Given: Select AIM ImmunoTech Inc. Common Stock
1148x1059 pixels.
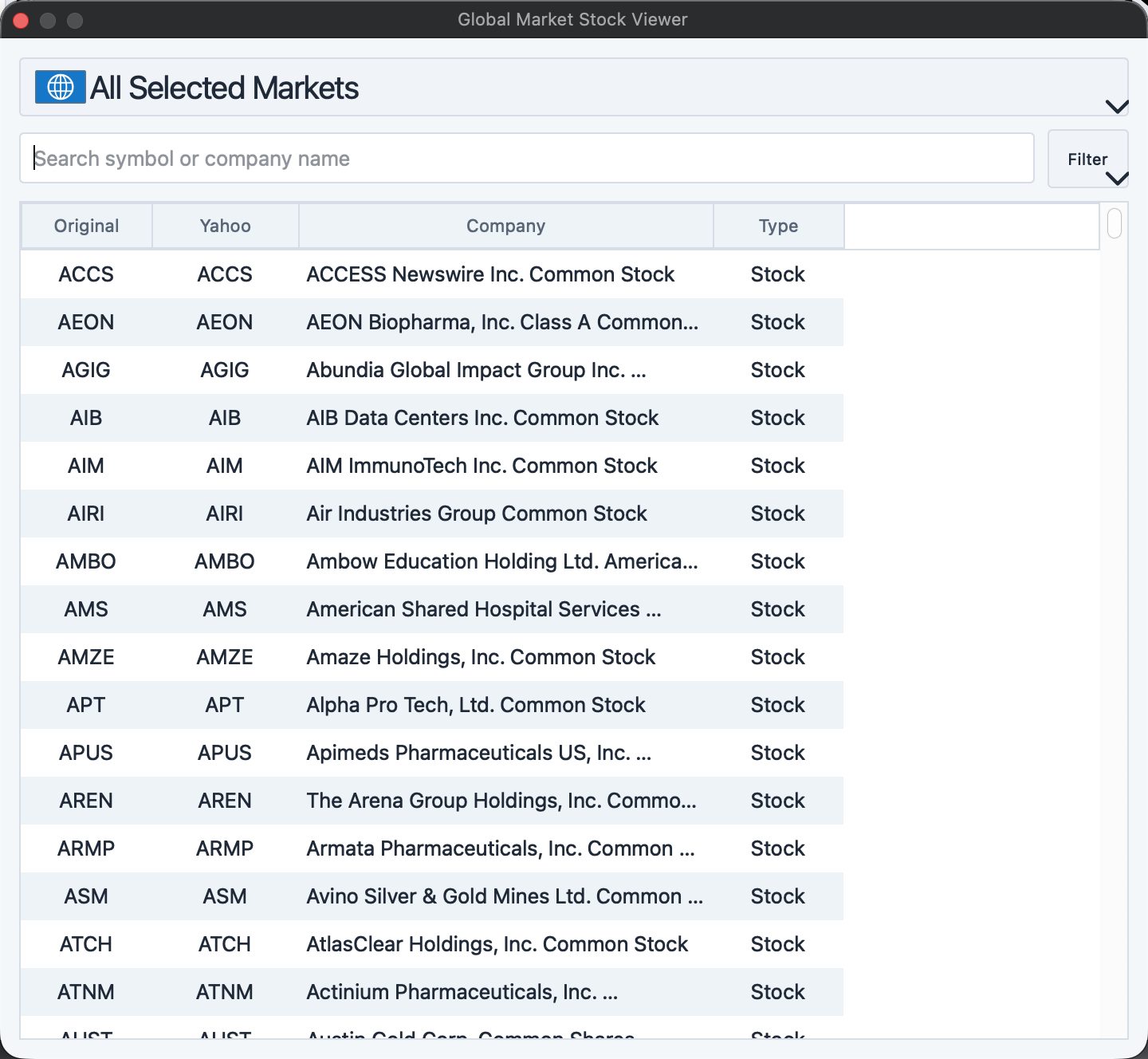Looking at the screenshot, I should click(x=482, y=466).
